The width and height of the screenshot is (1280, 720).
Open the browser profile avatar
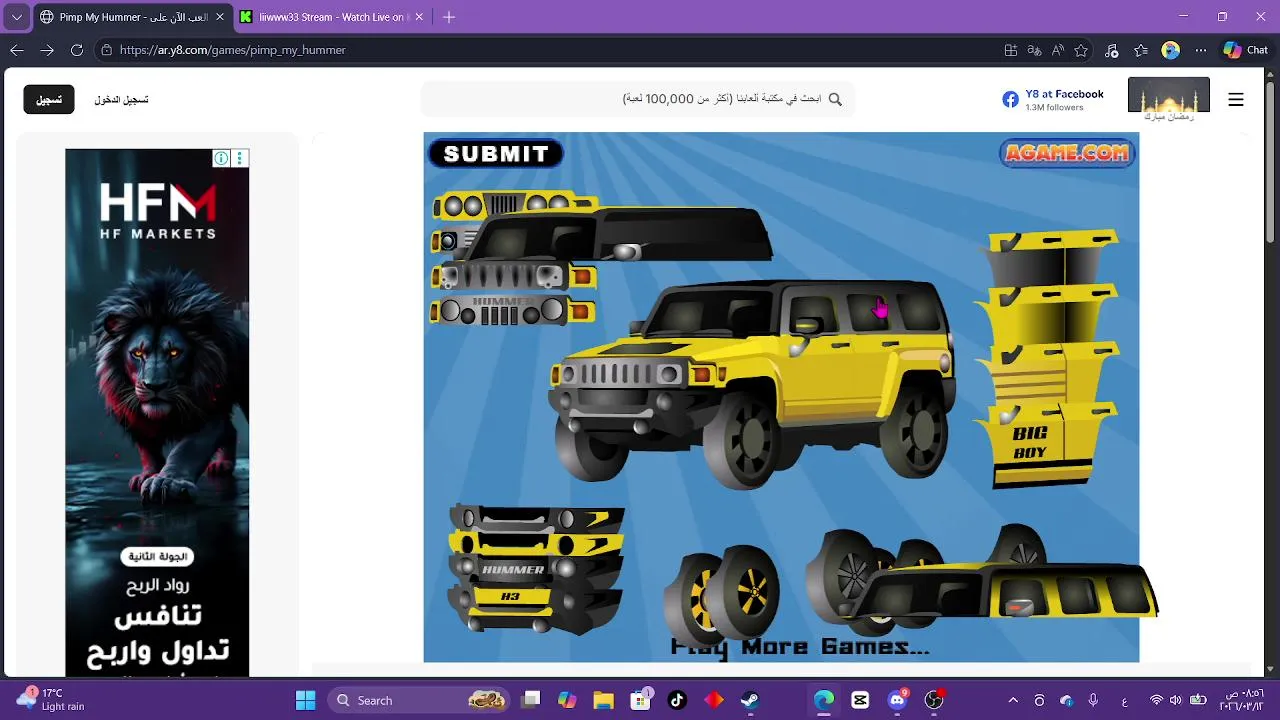click(x=1171, y=50)
